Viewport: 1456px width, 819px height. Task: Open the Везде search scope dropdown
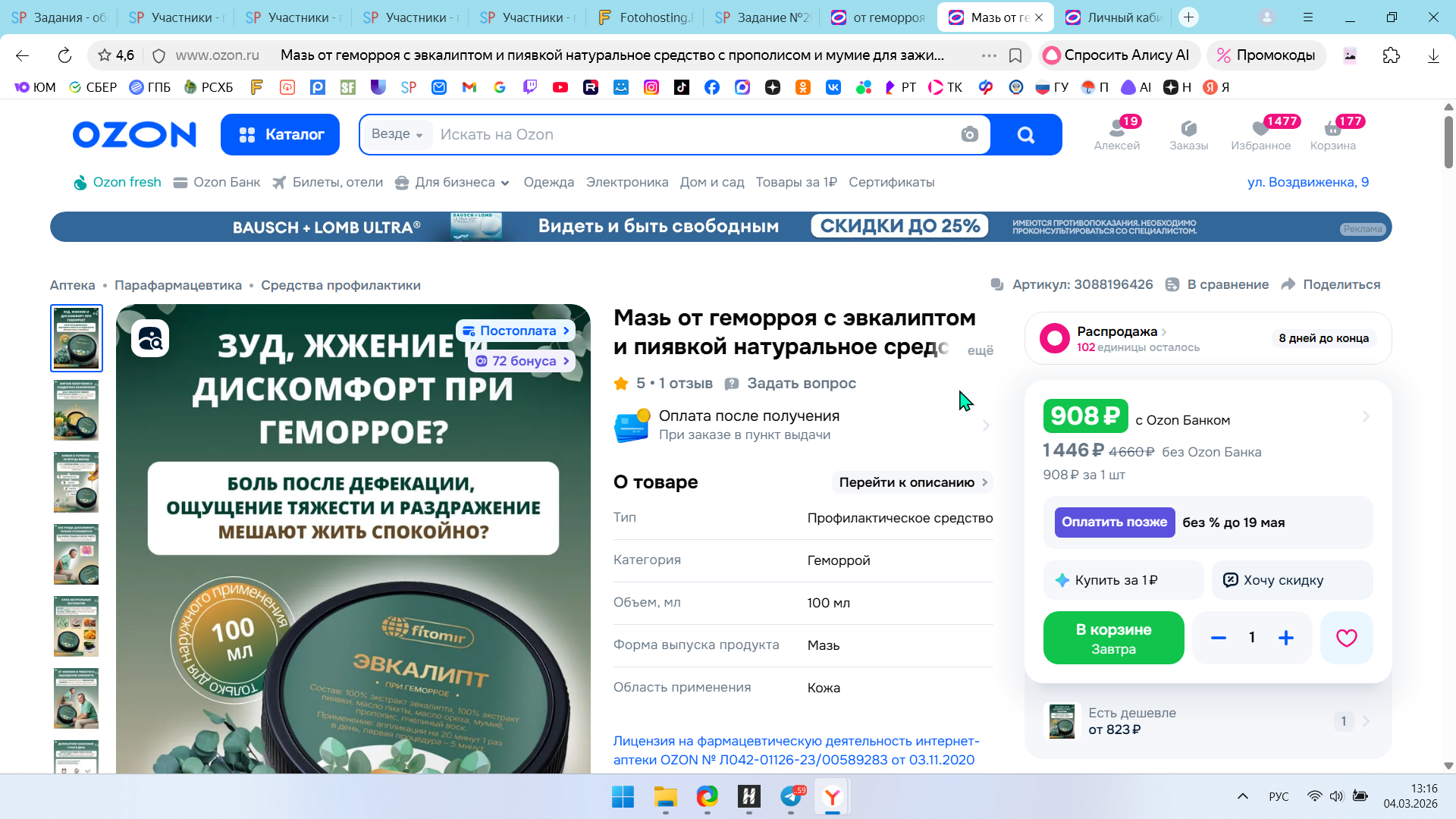[397, 134]
